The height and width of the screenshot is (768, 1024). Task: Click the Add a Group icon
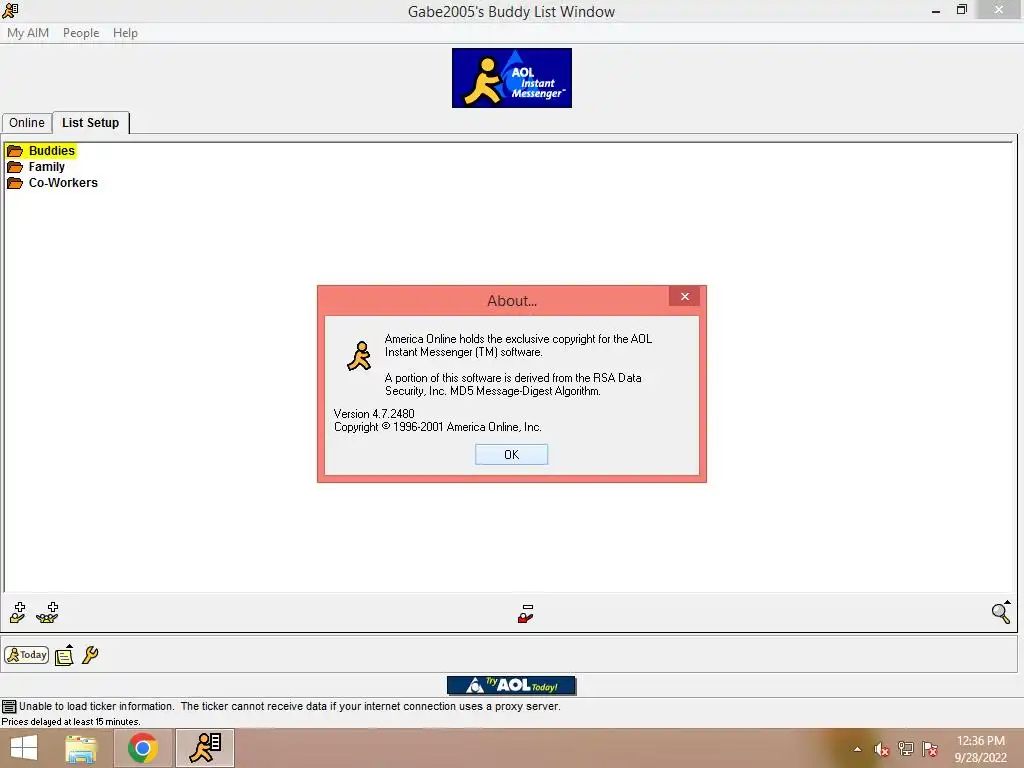48,613
